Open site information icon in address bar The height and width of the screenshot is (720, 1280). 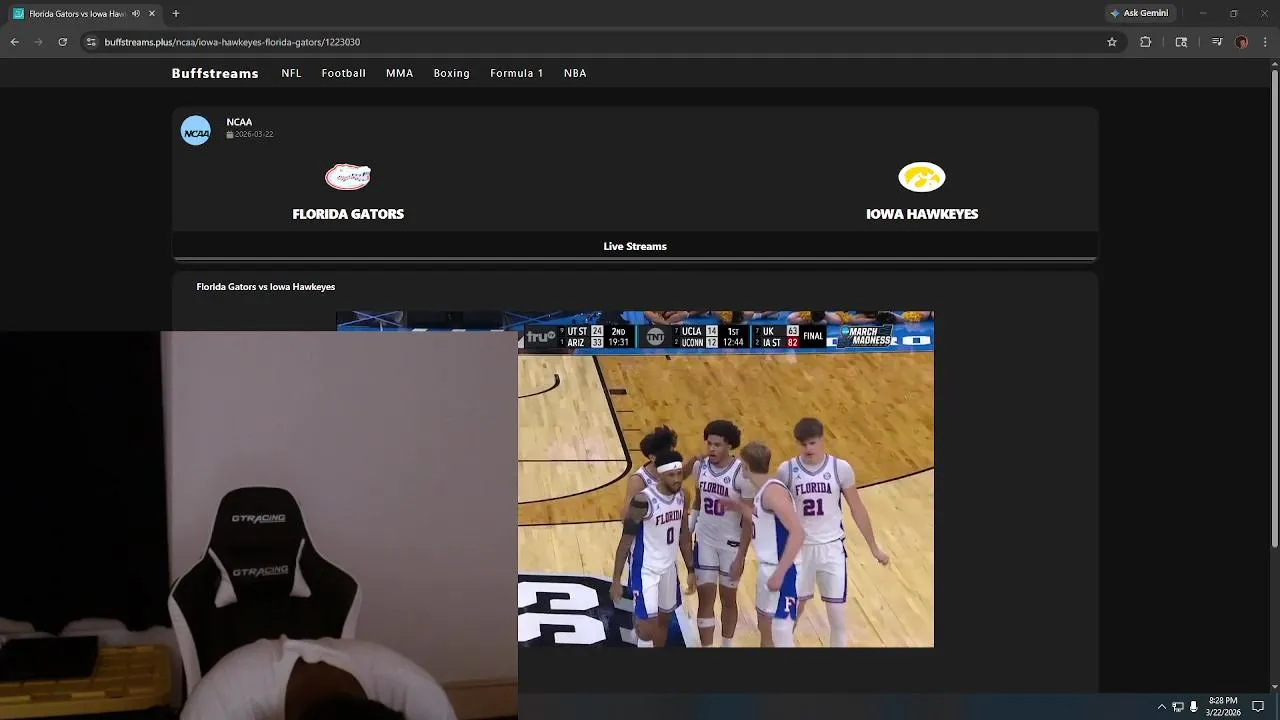pyautogui.click(x=91, y=42)
